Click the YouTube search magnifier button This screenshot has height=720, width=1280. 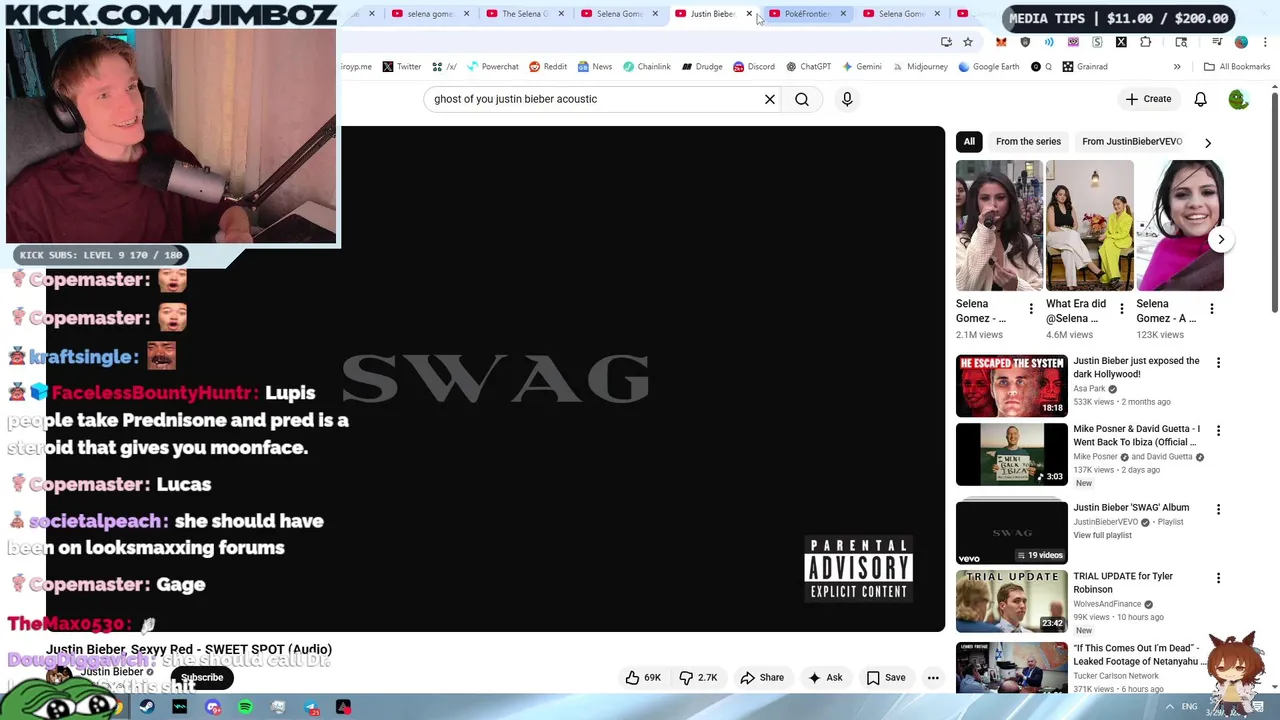coord(802,99)
